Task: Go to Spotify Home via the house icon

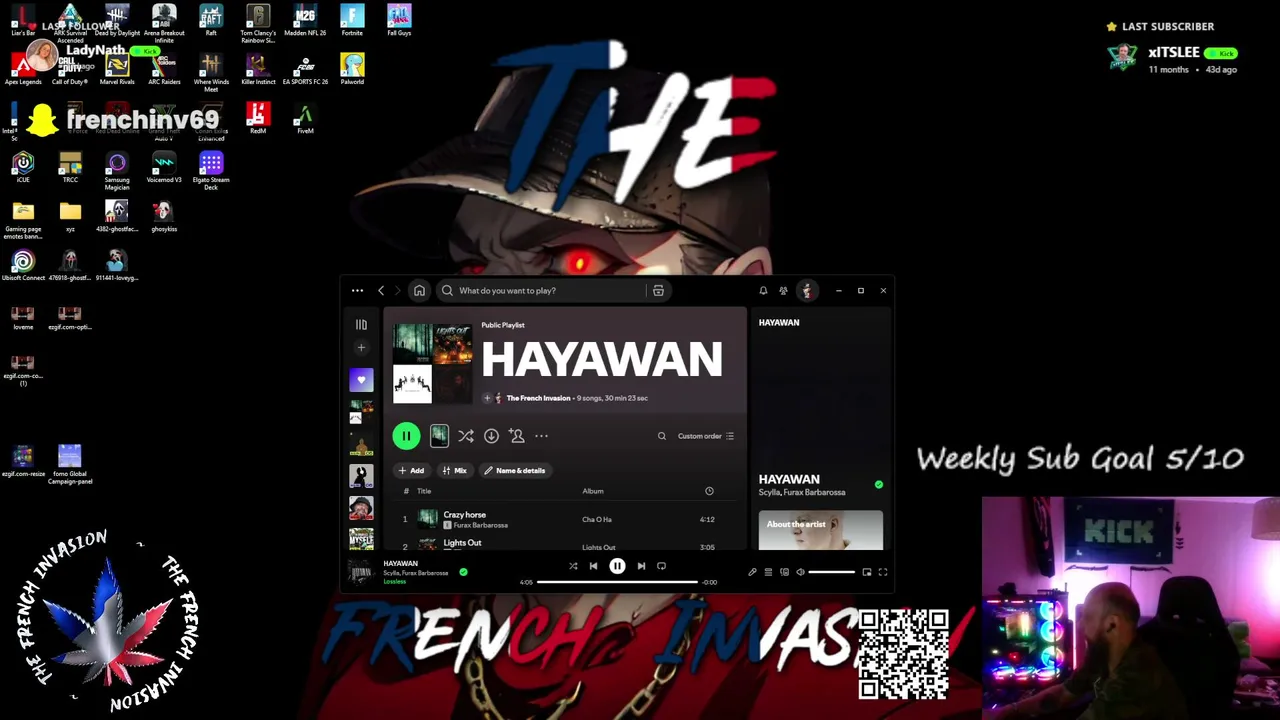Action: (419, 291)
